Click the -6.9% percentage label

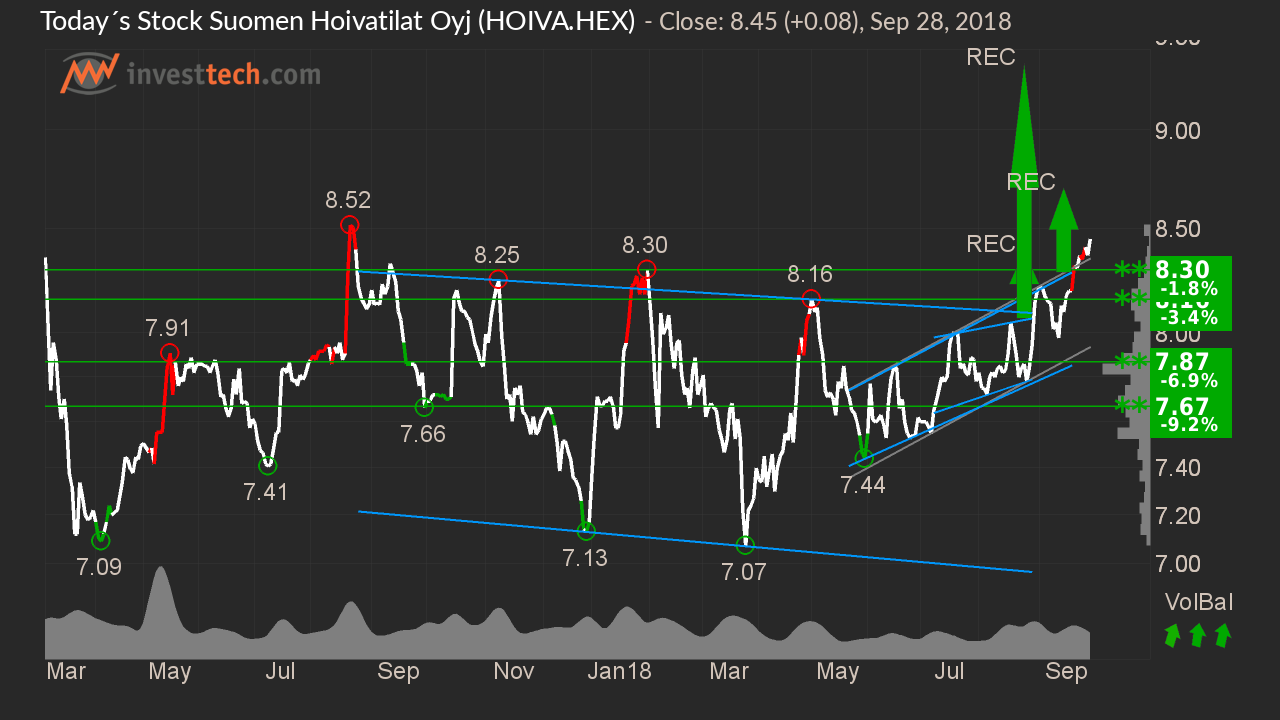1189,380
